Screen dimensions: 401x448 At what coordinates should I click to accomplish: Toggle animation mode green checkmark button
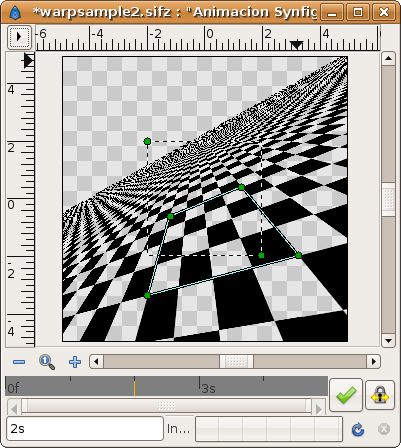346,395
